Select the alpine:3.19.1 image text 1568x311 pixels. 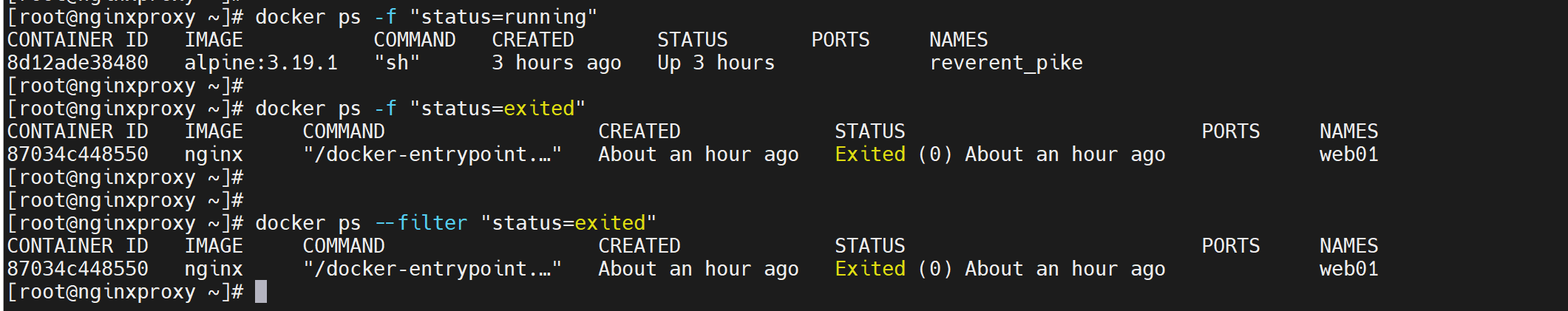click(x=261, y=63)
